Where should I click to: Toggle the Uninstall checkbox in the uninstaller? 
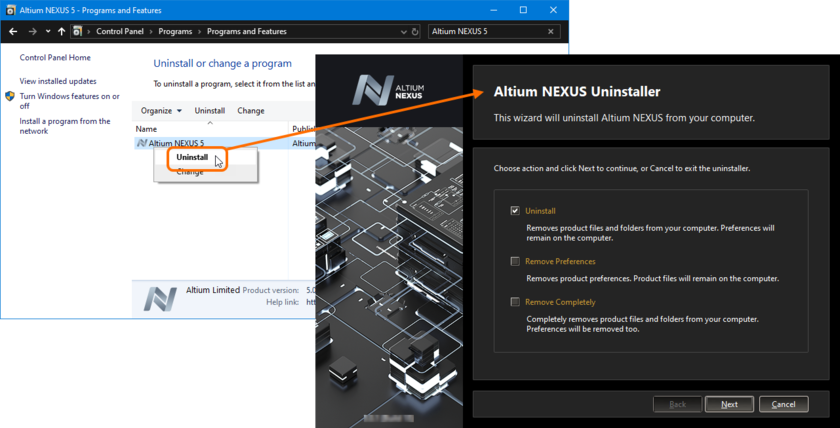(515, 211)
